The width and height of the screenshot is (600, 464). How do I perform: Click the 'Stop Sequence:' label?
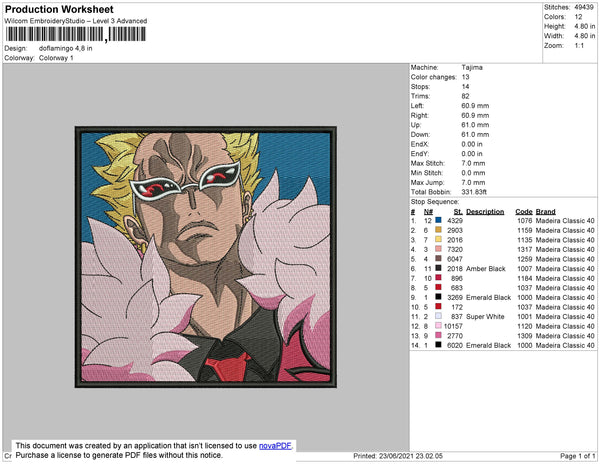click(435, 202)
